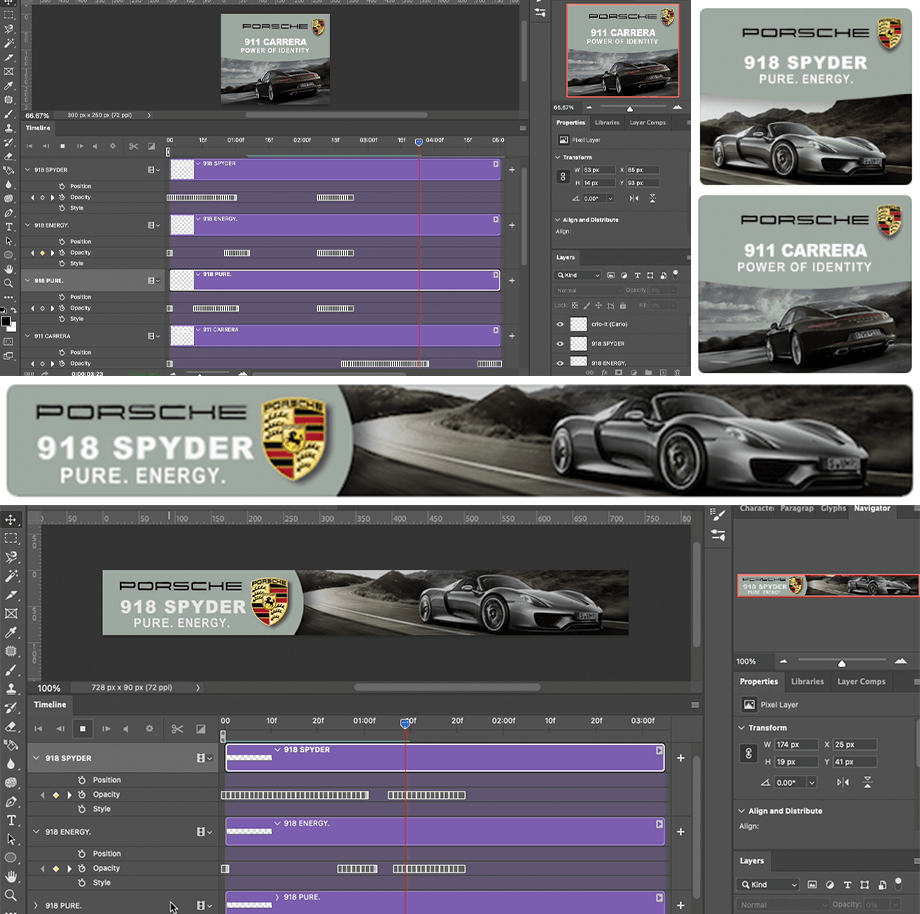
Task: Toggle width-height link in wide banner Transform section
Action: click(x=749, y=753)
